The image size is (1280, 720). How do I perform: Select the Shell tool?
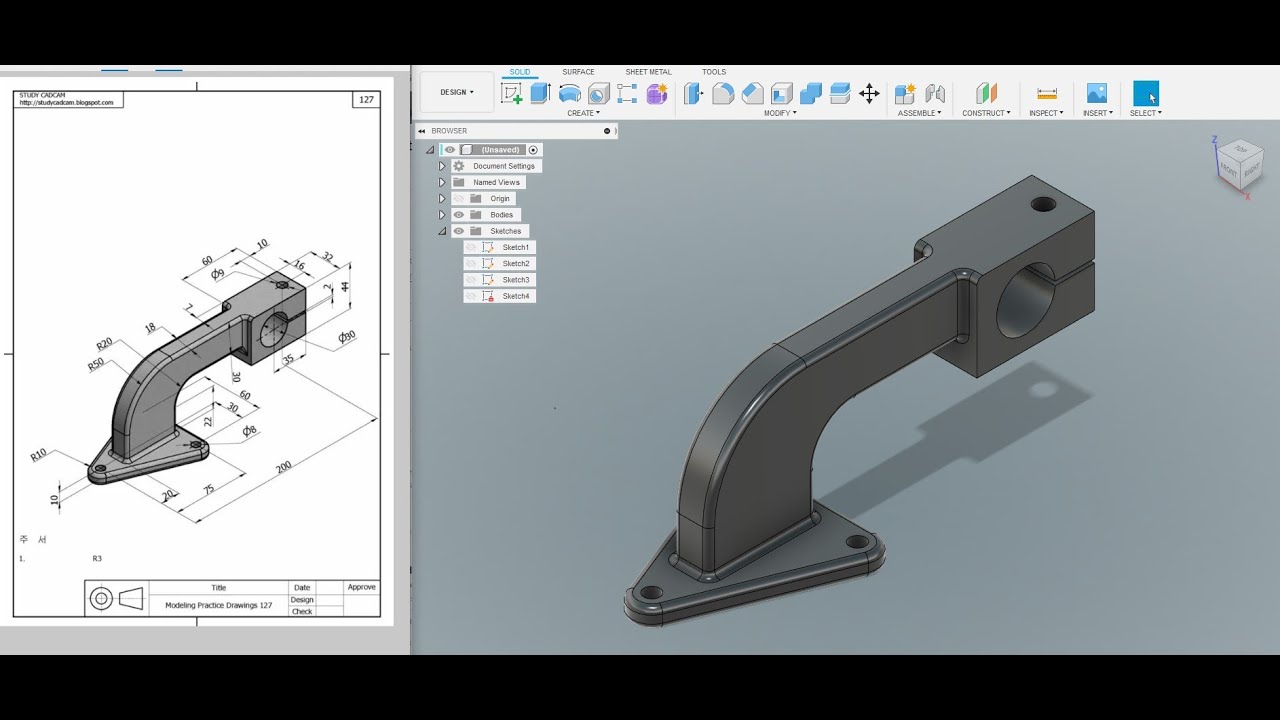782,94
